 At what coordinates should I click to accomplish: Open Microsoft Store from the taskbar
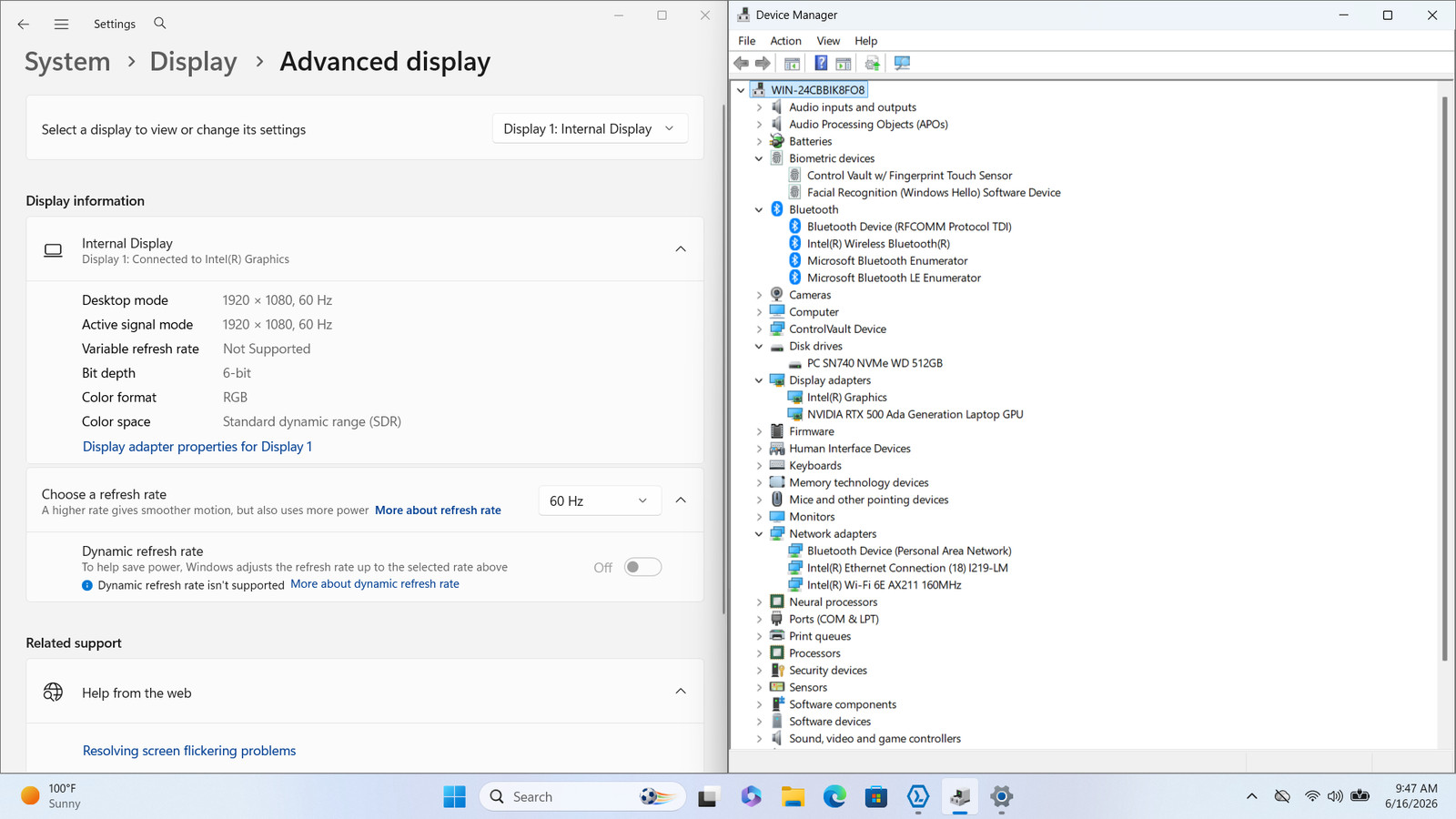[x=876, y=796]
